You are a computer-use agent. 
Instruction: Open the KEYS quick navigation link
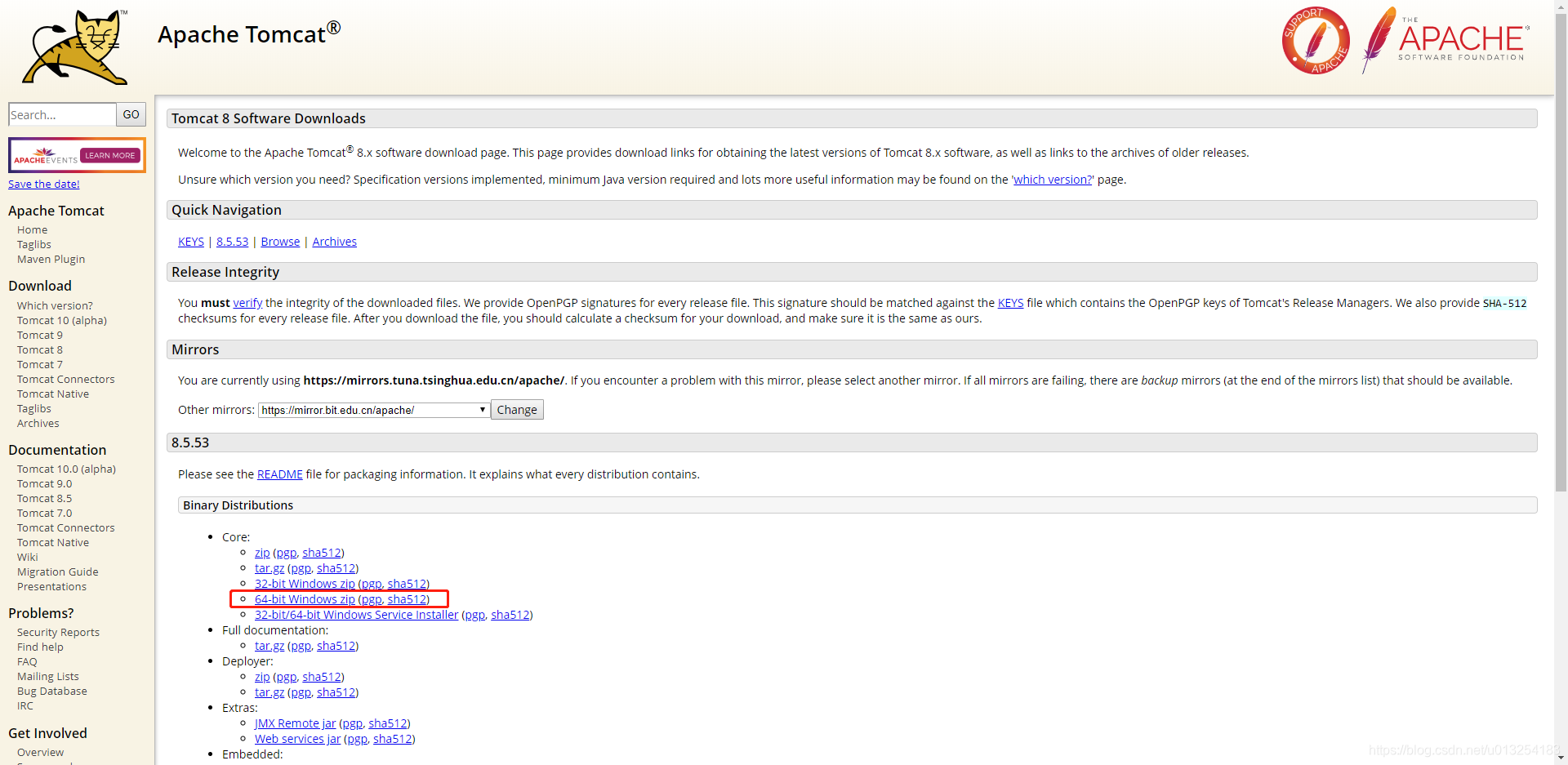191,242
